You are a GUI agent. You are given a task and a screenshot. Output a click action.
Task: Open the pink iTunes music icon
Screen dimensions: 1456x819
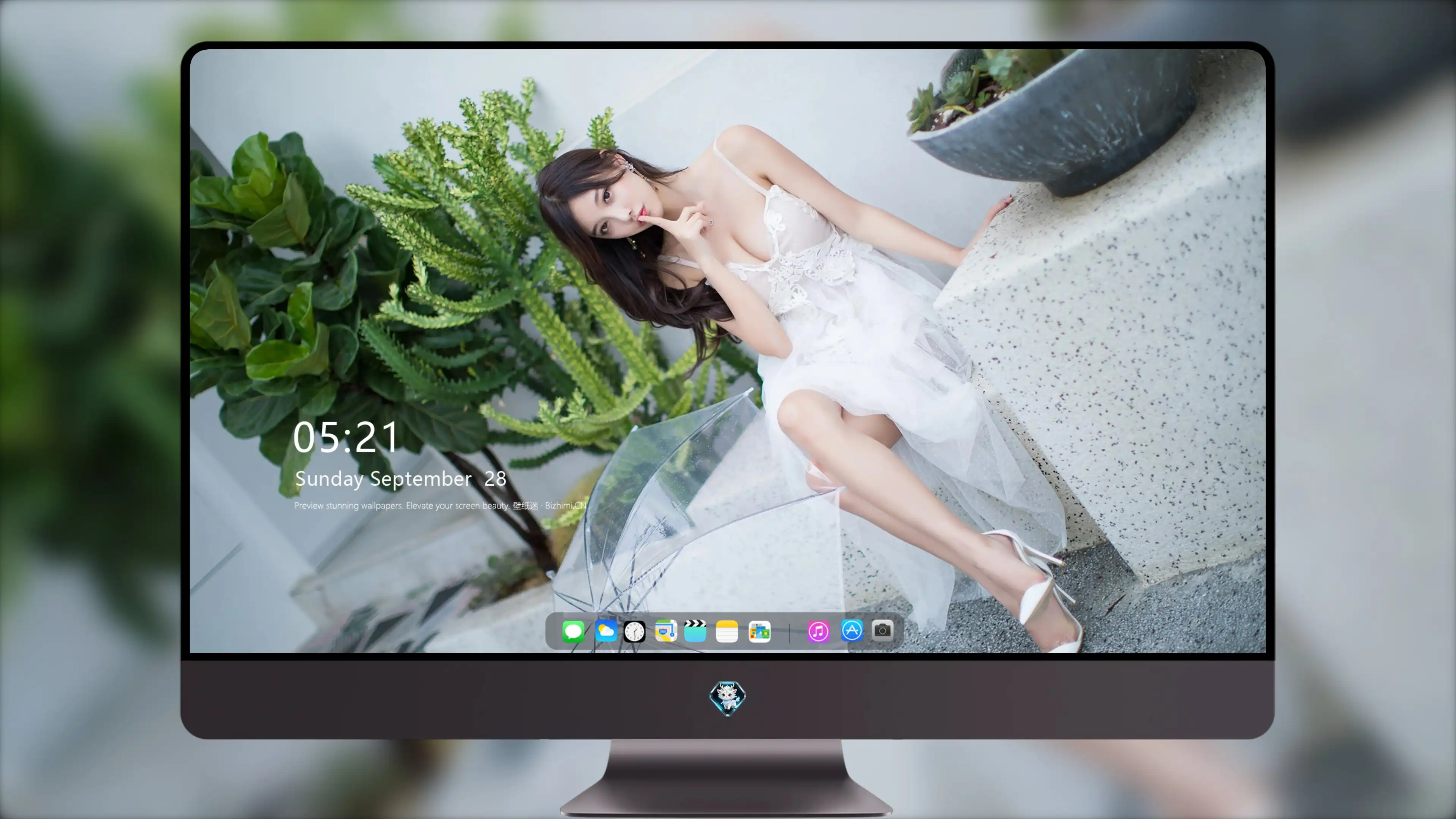coord(819,631)
